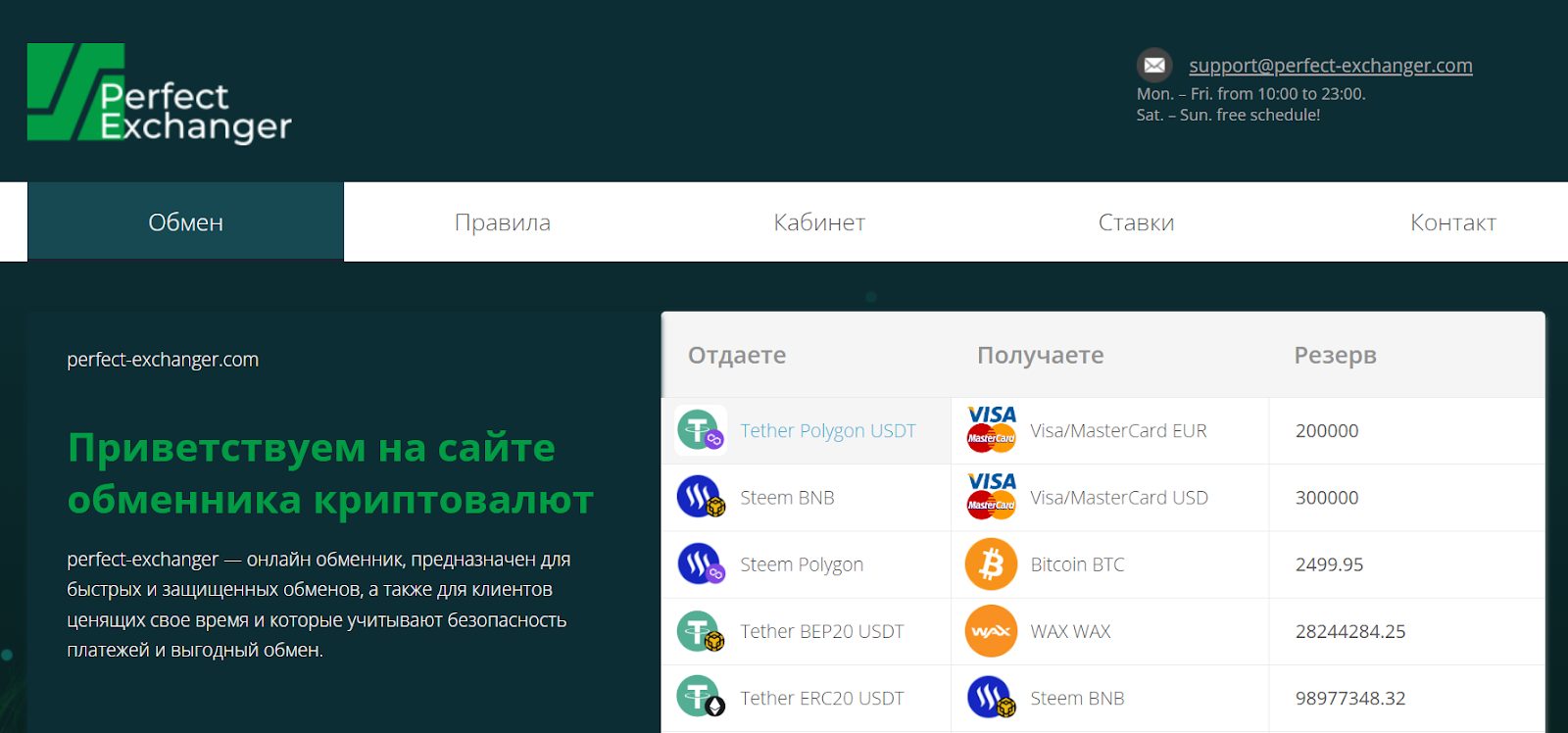Image resolution: width=1568 pixels, height=733 pixels.
Task: Click the heading Приветствуем на сайте обменника криптовалют
Action: click(330, 473)
